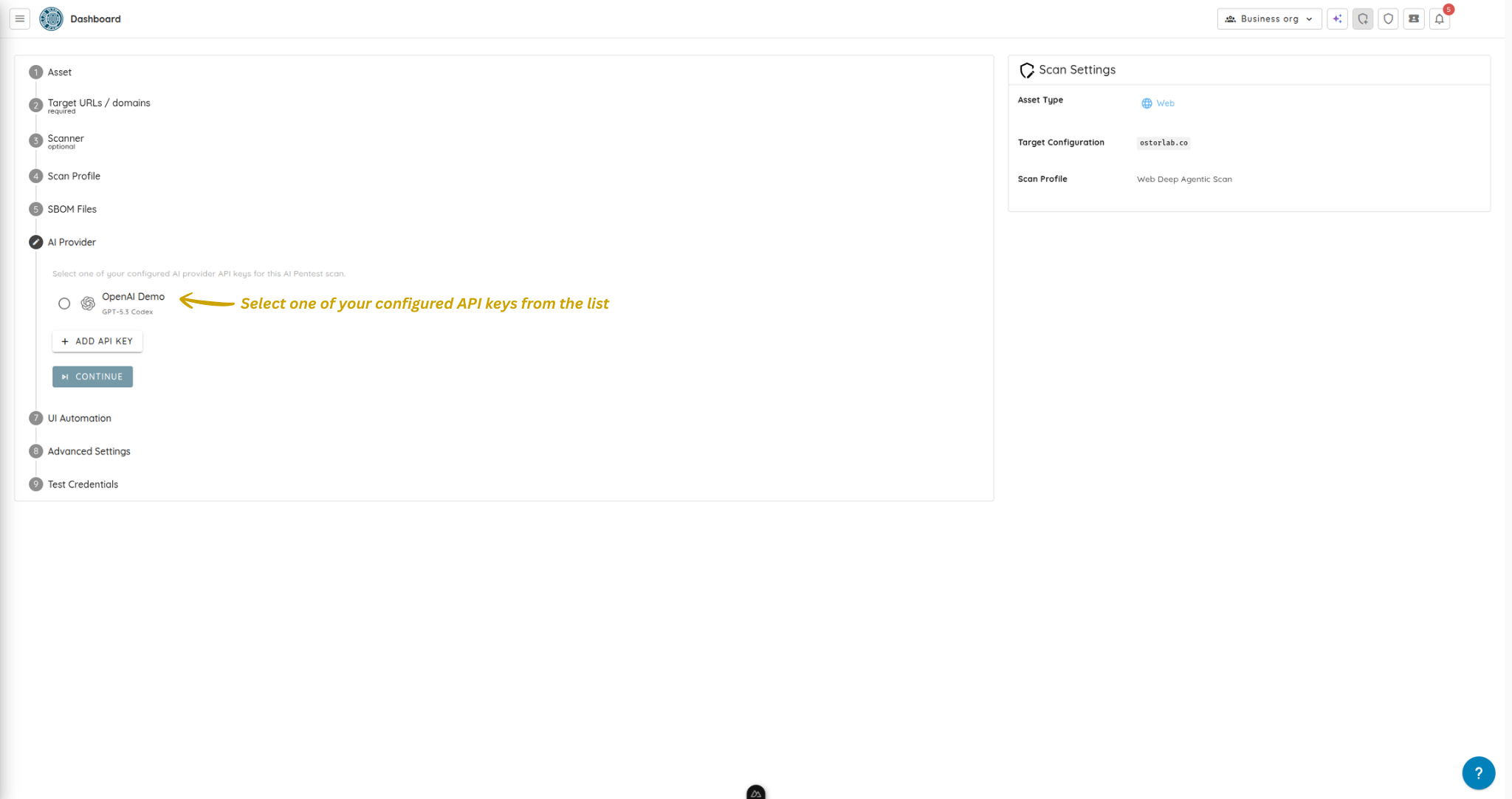Click the ADD API KEY button

(x=97, y=340)
